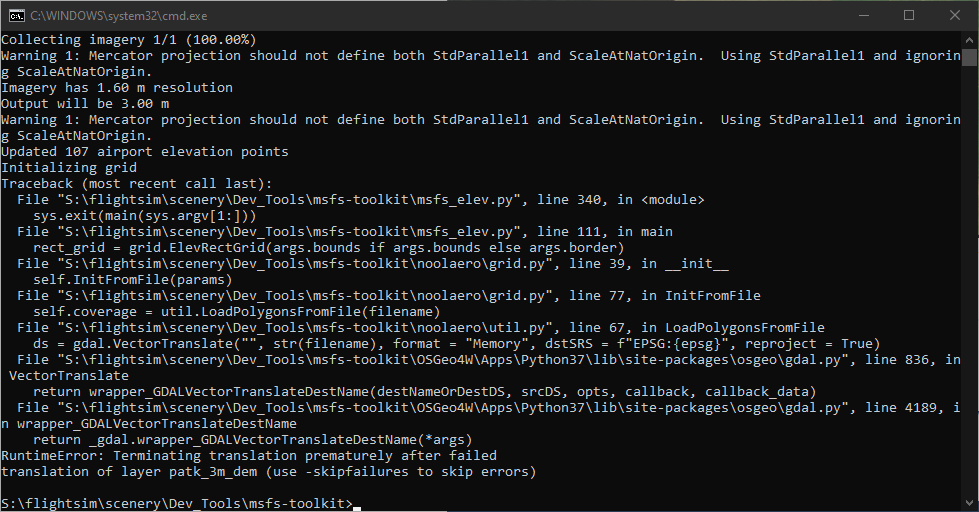Click the cmd.exe icon in title bar
This screenshot has width=979, height=512.
pos(16,15)
